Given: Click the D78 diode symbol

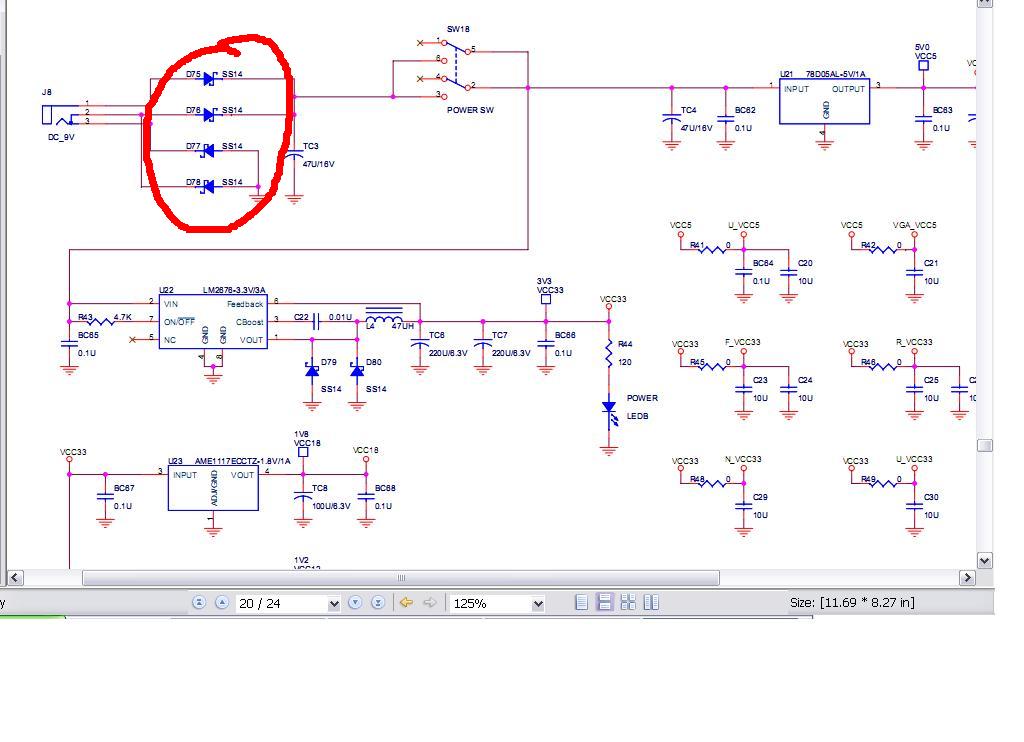Looking at the screenshot, I should [208, 187].
